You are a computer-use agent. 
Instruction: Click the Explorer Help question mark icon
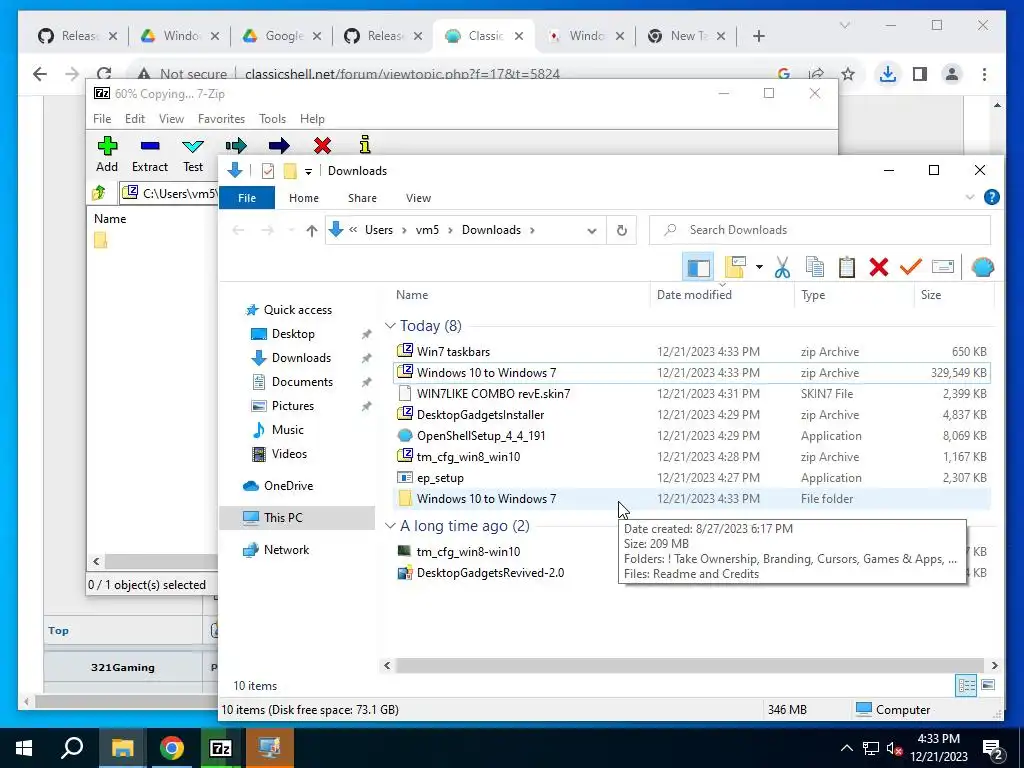pyautogui.click(x=991, y=197)
